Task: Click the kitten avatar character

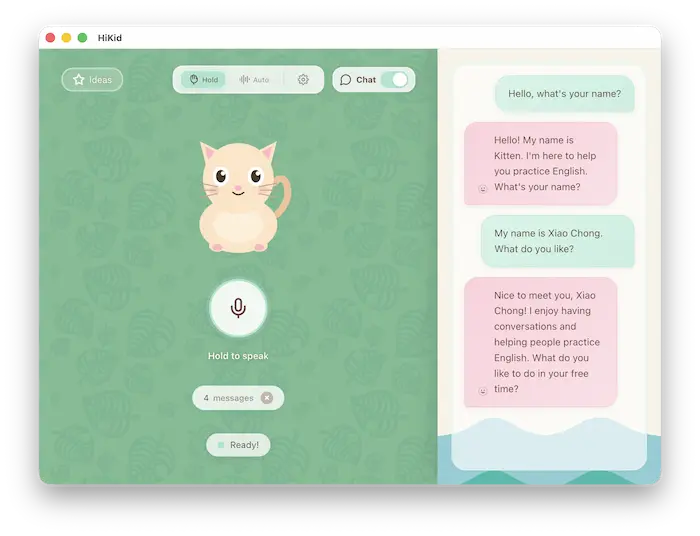Action: click(238, 196)
